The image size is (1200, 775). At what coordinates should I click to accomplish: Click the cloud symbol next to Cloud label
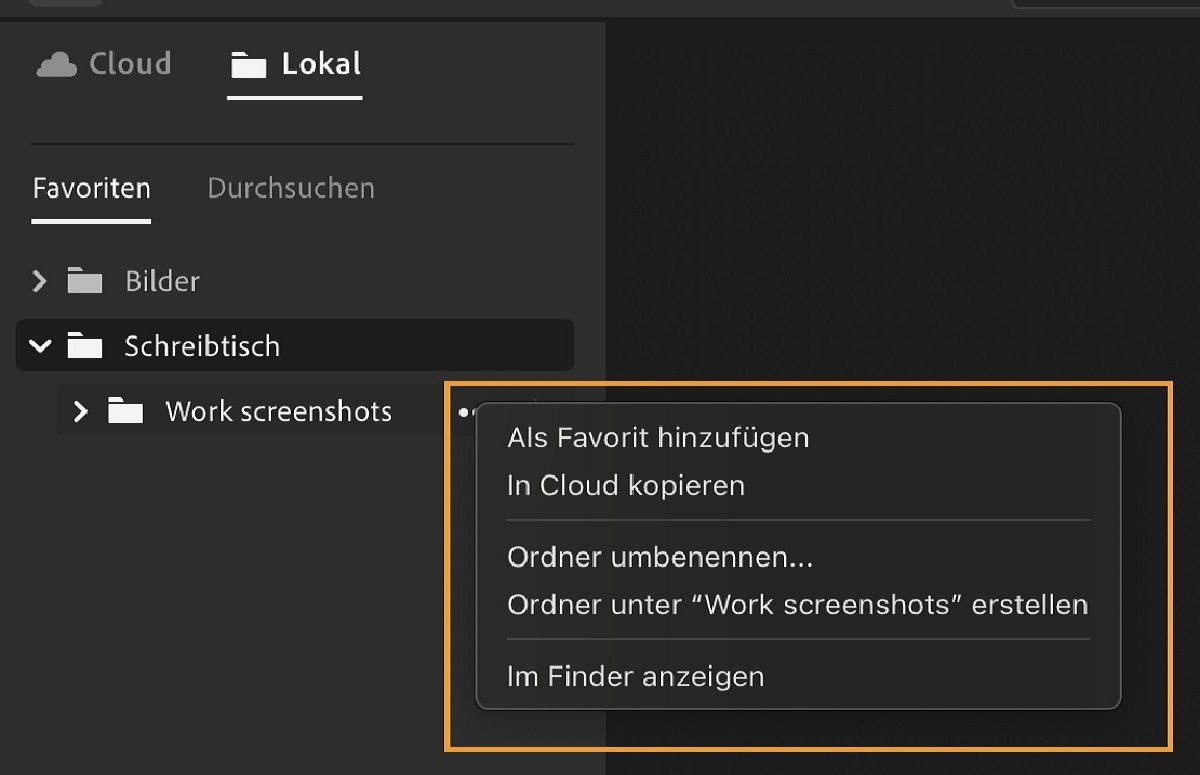tap(57, 63)
